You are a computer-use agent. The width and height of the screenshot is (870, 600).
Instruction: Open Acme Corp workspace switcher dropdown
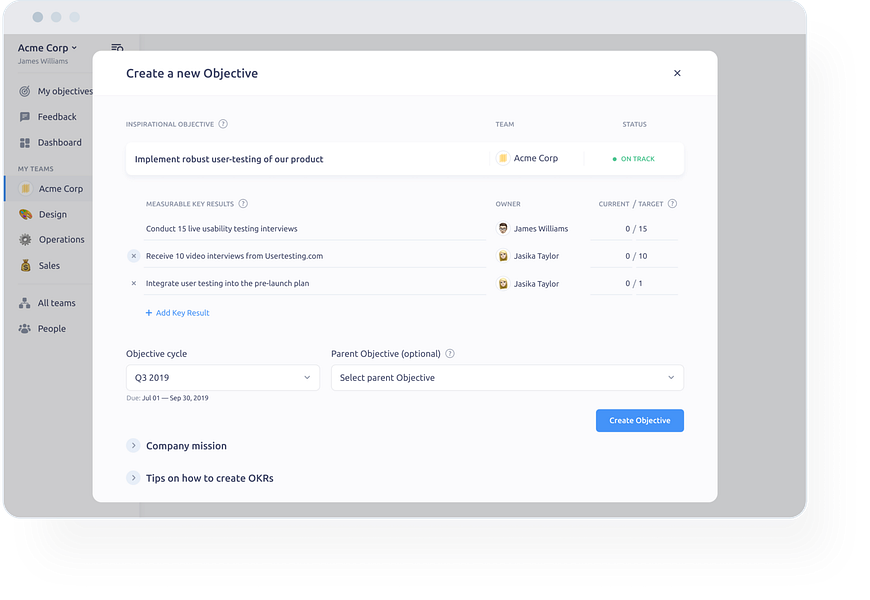(47, 48)
